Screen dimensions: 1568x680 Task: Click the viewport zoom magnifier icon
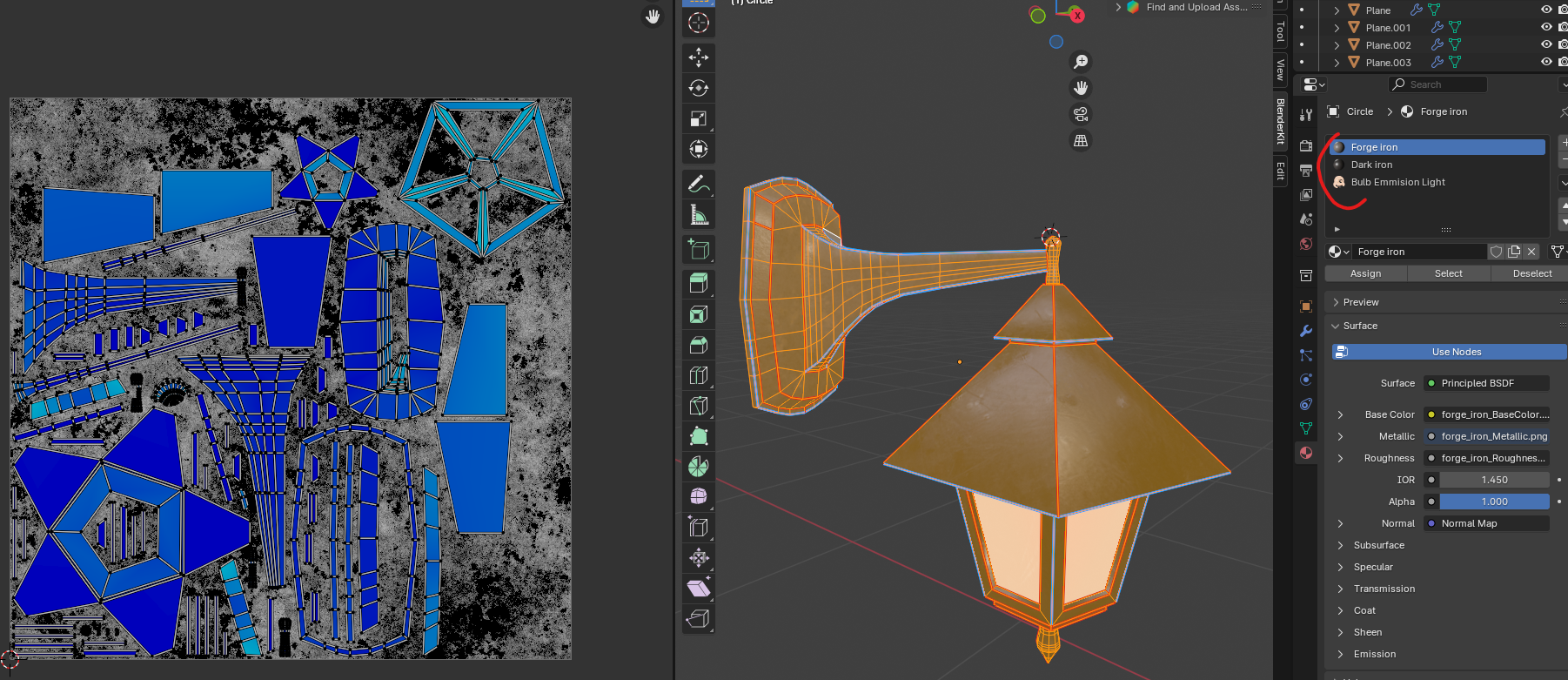(x=1081, y=62)
